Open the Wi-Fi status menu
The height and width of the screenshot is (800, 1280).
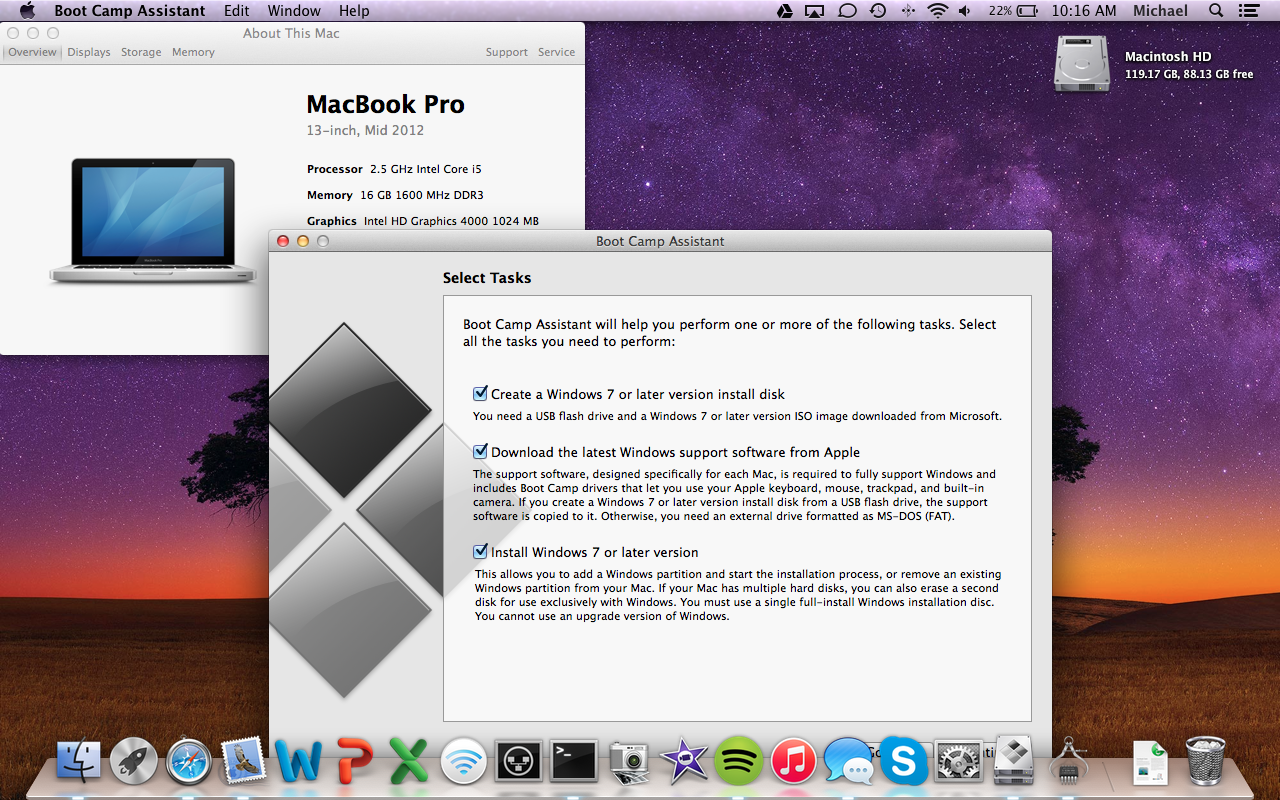click(x=937, y=11)
